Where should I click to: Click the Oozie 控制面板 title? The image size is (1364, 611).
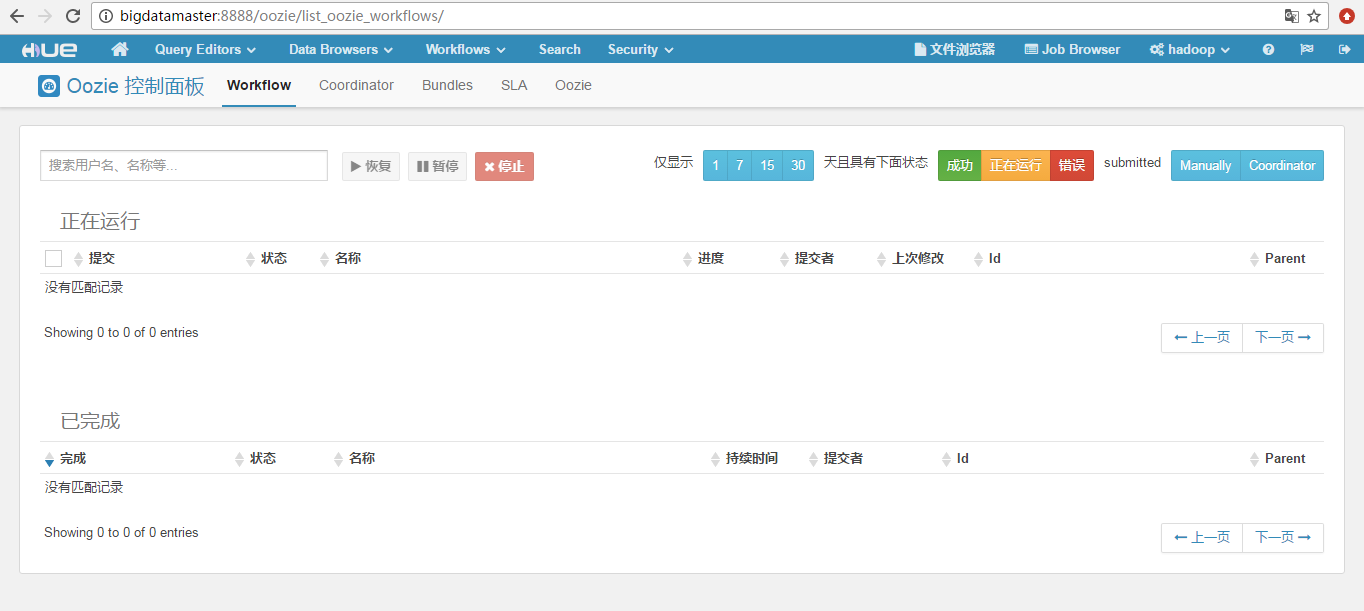(x=136, y=86)
